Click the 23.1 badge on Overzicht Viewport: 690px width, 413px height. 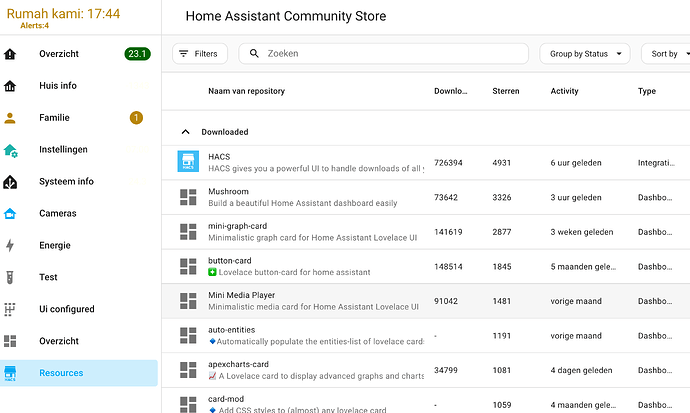tap(137, 54)
